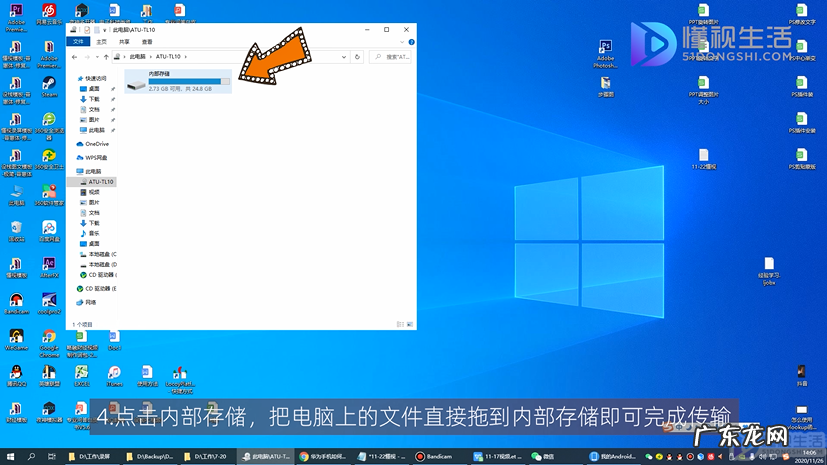Click ATU-TL10 in the address breadcrumb
827x465 pixels.
(x=168, y=57)
